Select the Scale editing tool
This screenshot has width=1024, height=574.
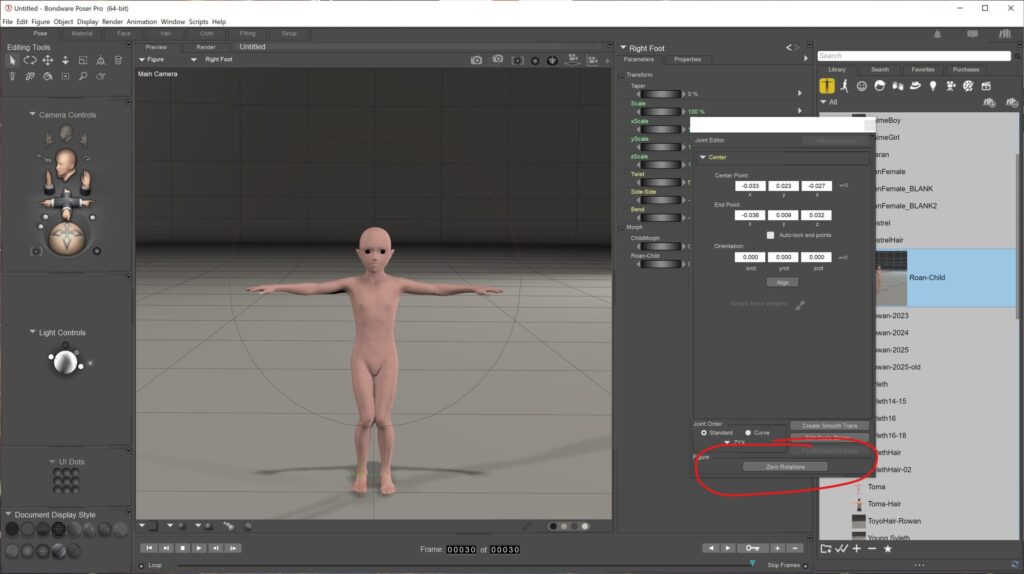click(83, 60)
